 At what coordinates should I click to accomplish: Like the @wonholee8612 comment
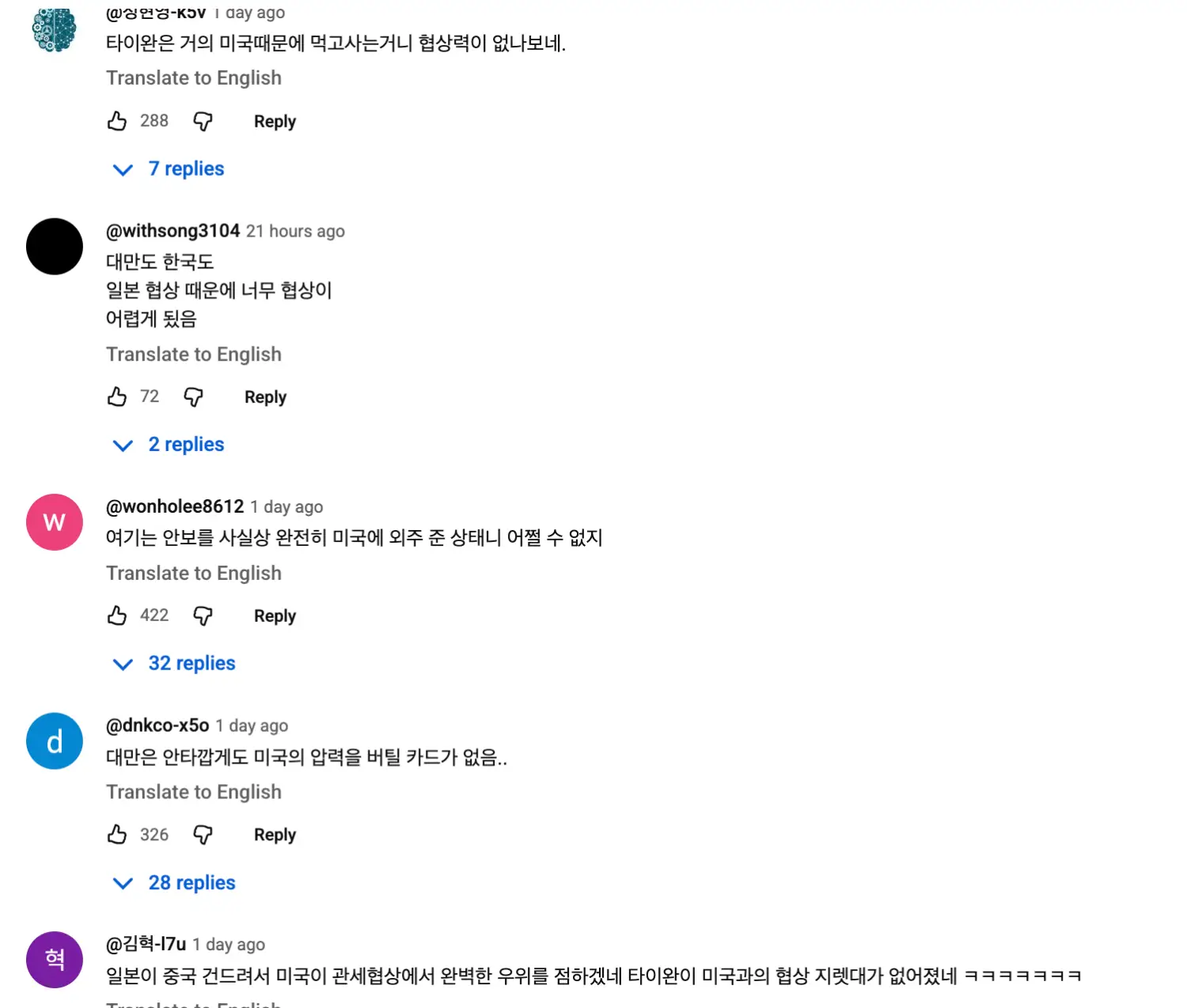pos(117,616)
